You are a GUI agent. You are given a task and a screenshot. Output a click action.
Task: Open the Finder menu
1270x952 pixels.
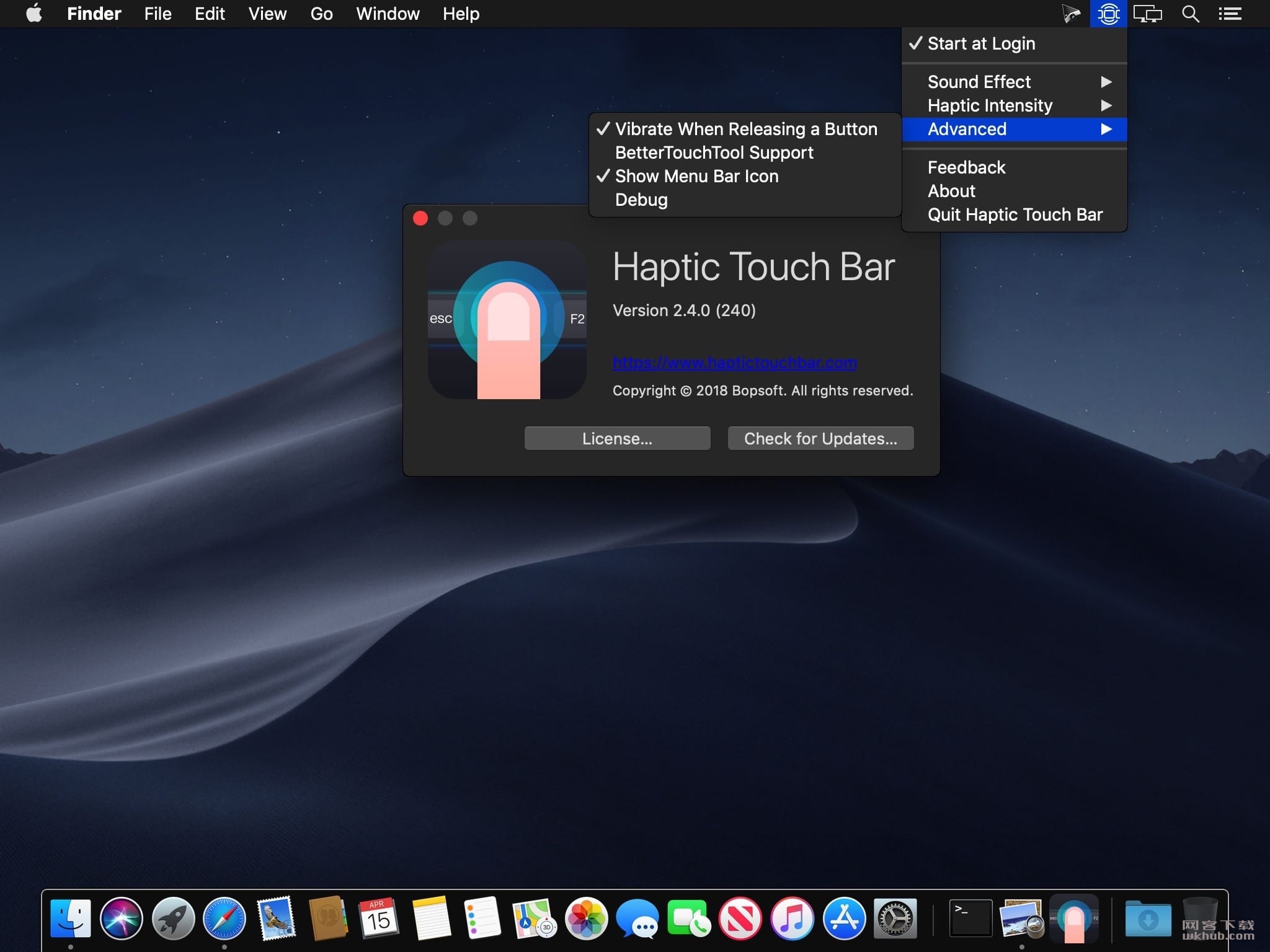94,14
